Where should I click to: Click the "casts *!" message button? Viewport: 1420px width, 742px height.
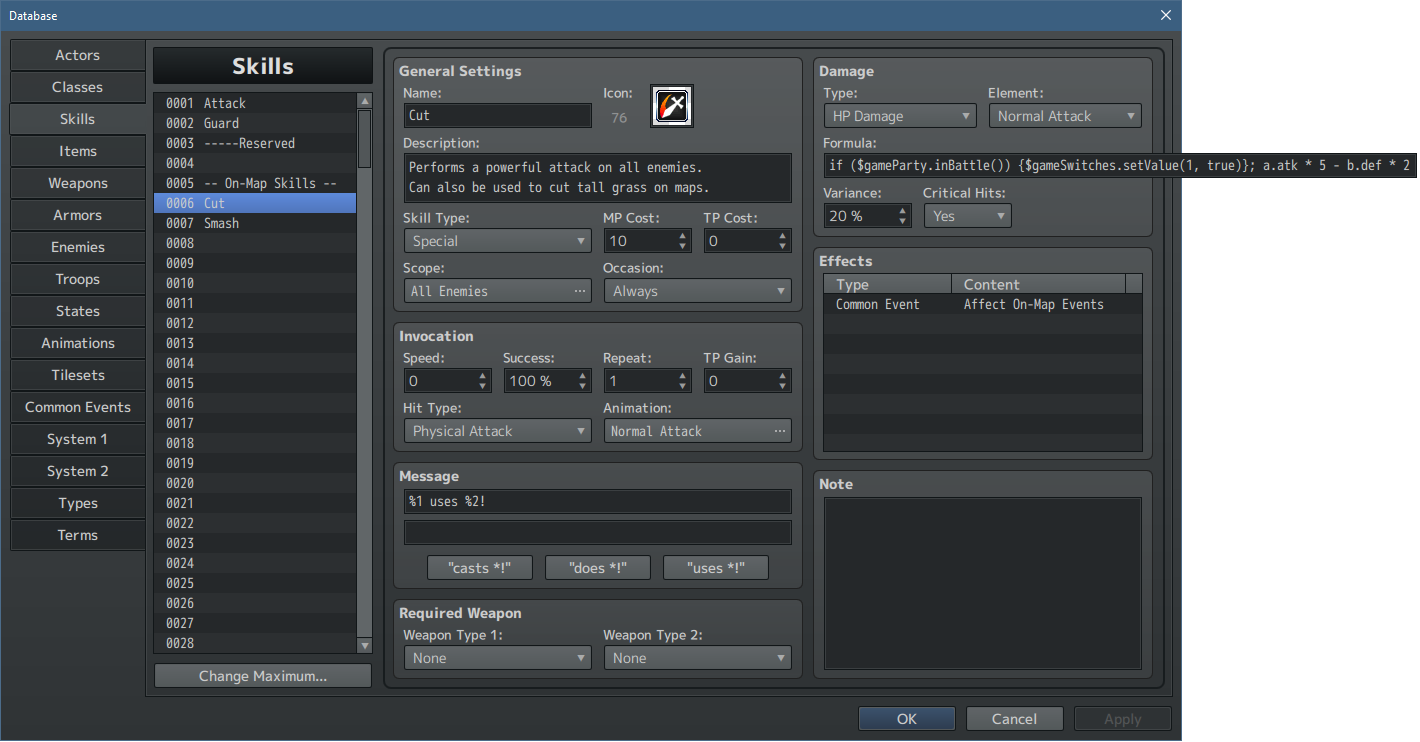click(x=479, y=568)
